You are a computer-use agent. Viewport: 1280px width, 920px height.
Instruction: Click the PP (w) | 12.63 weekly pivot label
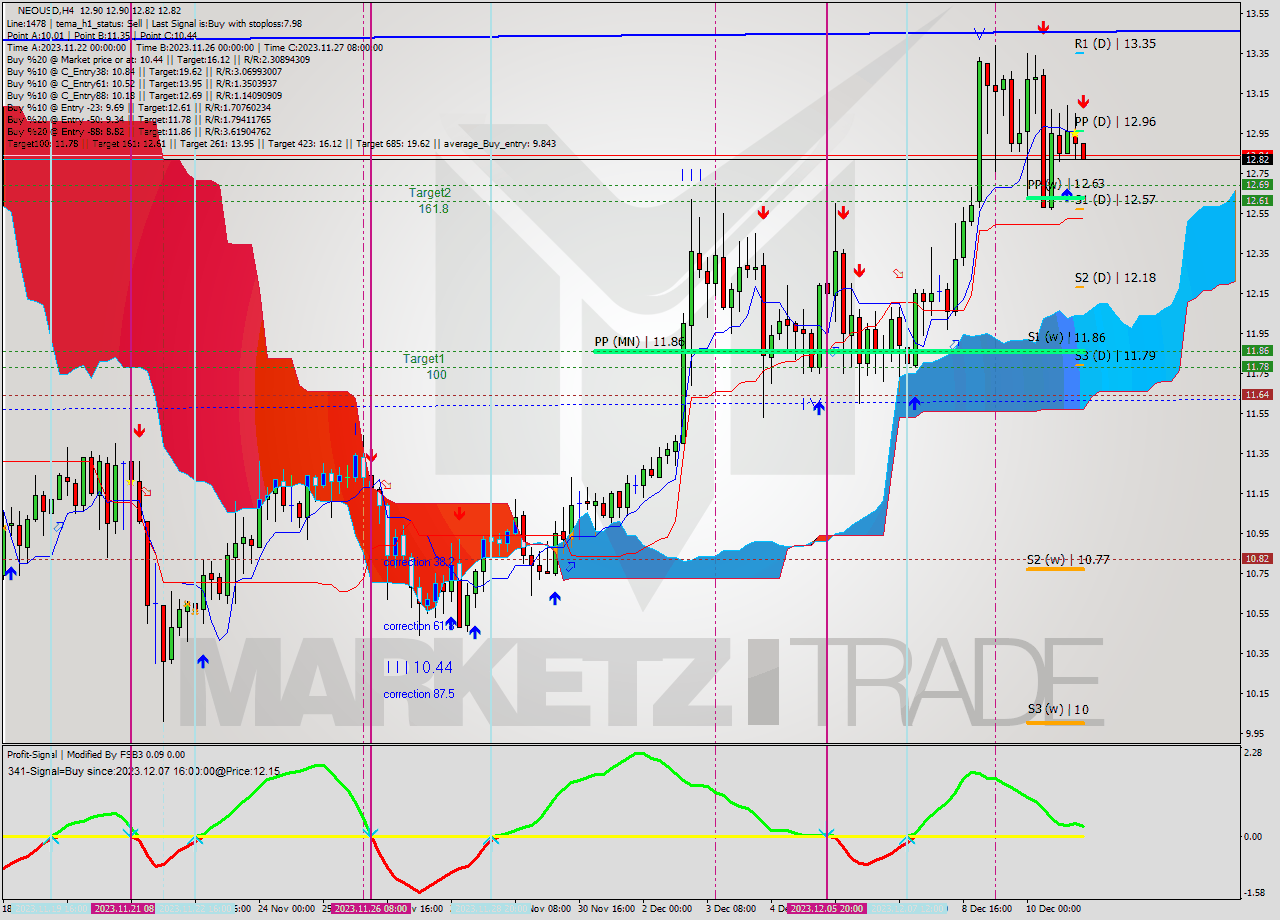[1066, 184]
